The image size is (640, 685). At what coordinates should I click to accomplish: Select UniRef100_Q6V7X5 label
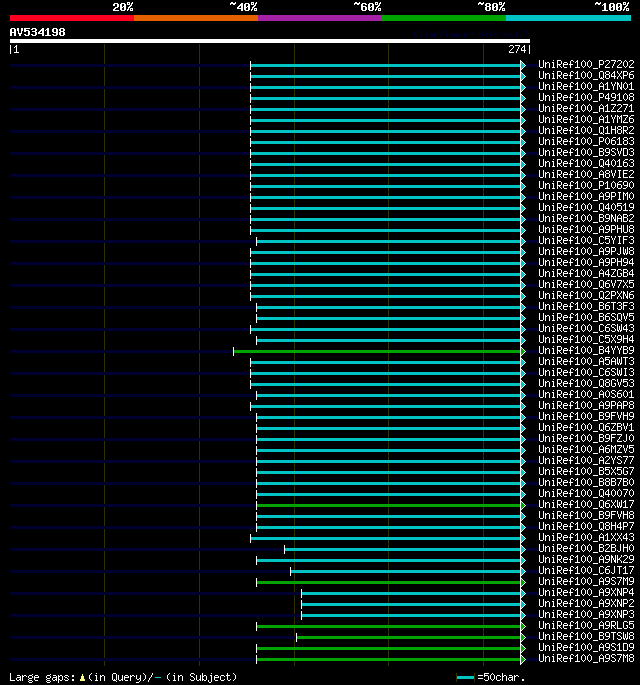pyautogui.click(x=586, y=284)
